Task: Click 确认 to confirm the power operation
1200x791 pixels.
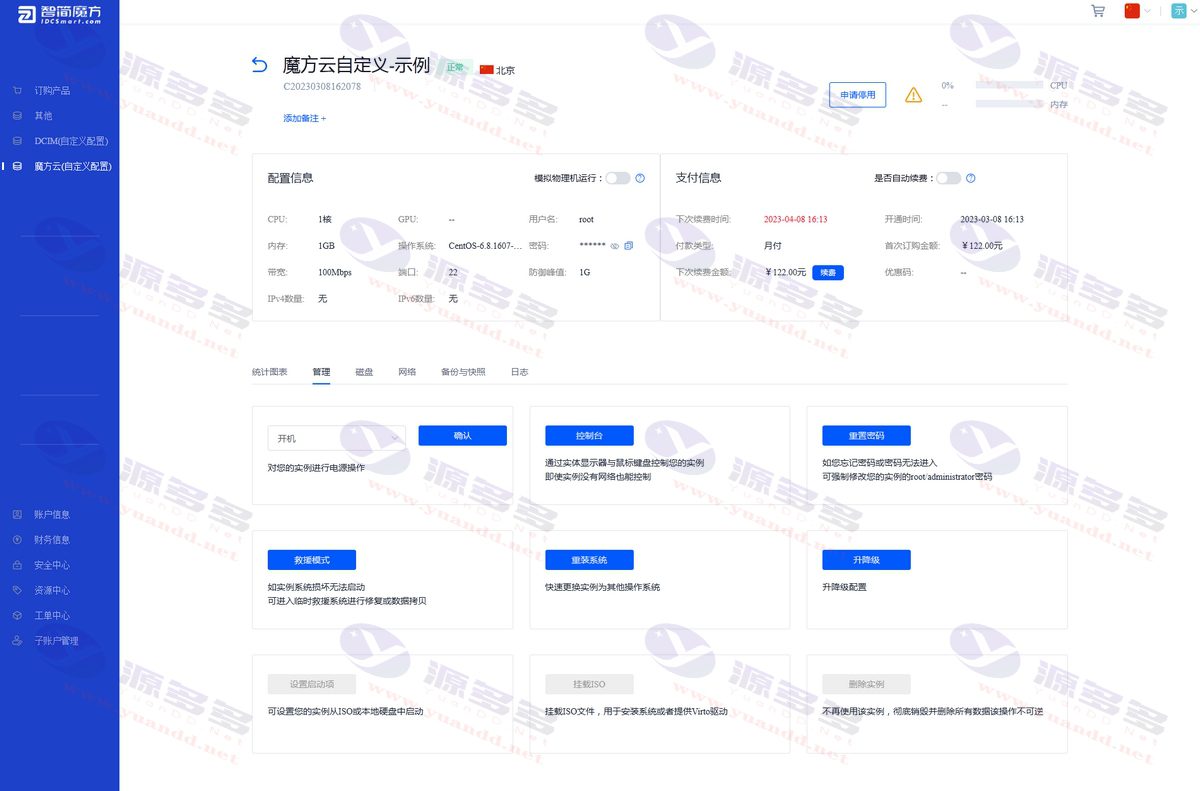Action: pyautogui.click(x=462, y=436)
